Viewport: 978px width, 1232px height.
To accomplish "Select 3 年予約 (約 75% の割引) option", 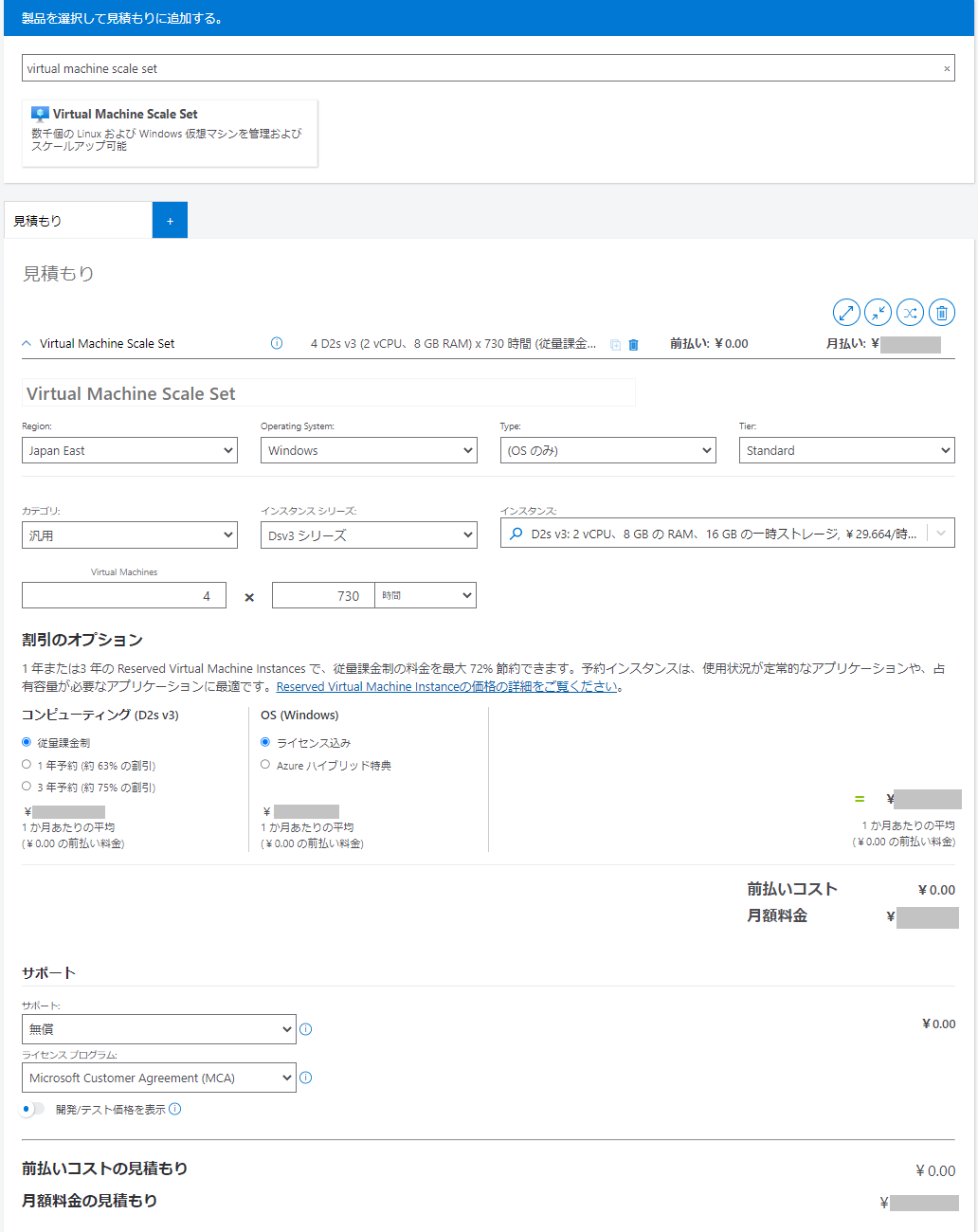I will [x=27, y=786].
